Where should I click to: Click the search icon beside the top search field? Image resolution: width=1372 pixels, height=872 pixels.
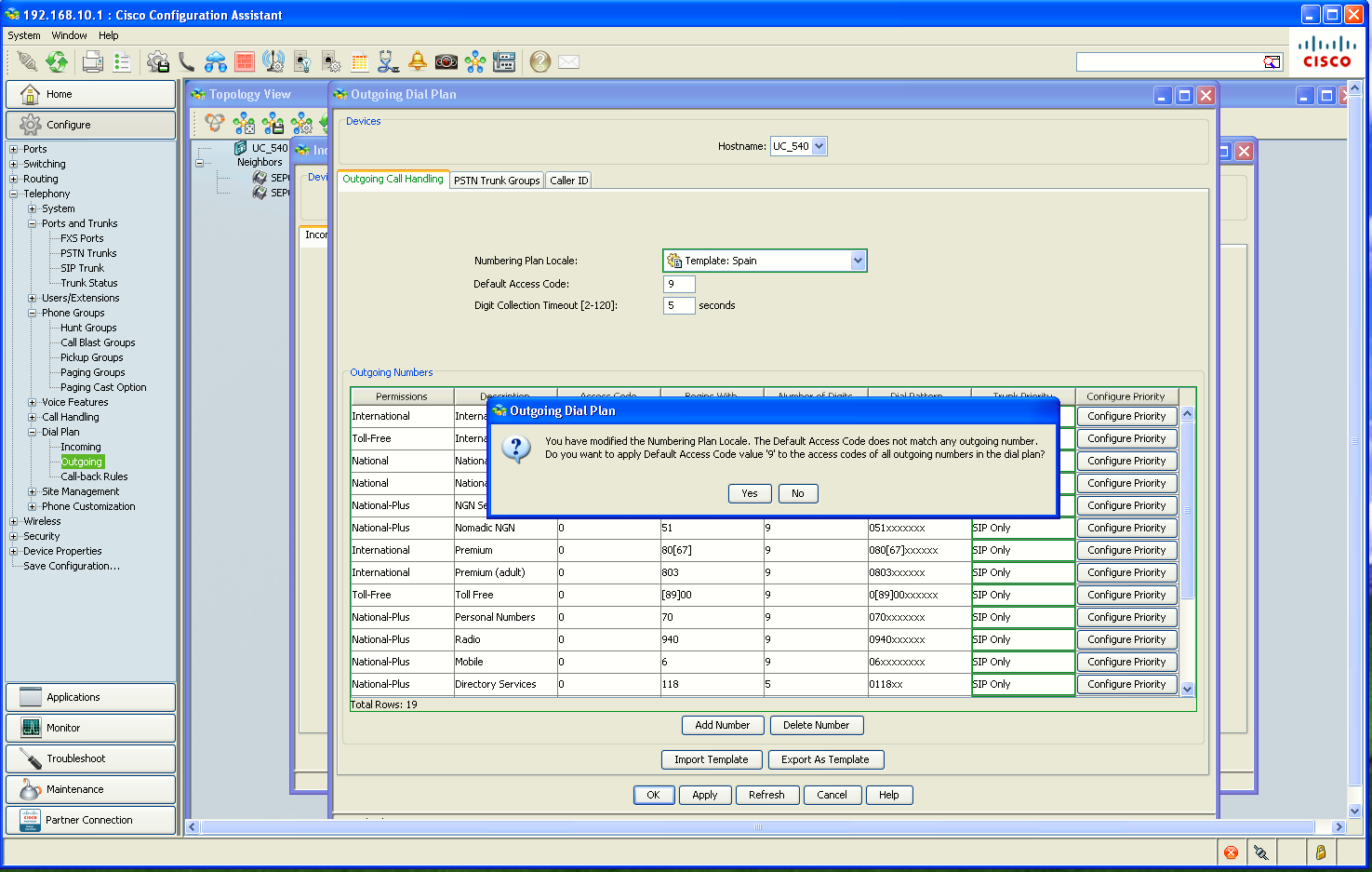[x=1272, y=62]
